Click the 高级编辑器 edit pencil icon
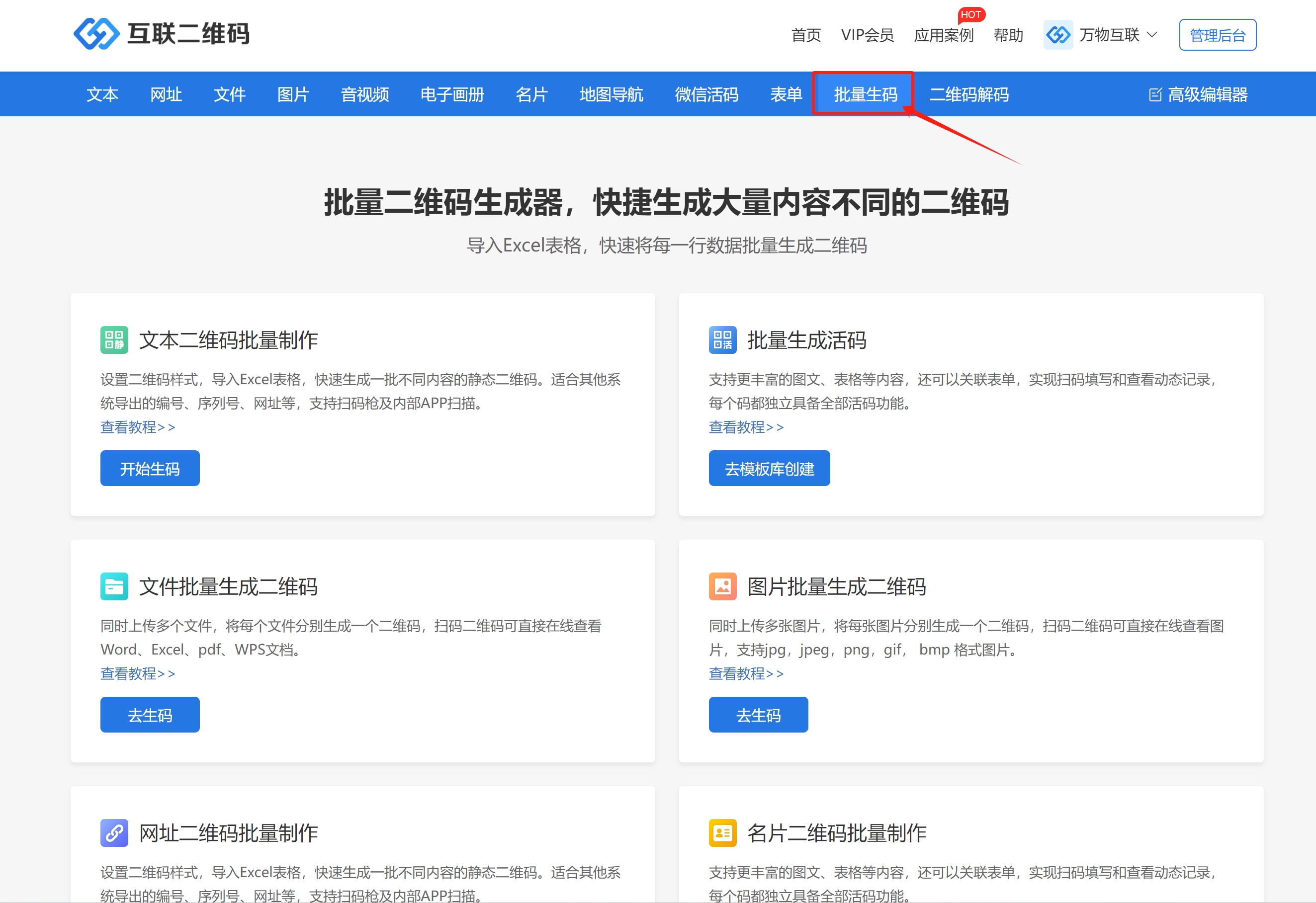 (1155, 94)
